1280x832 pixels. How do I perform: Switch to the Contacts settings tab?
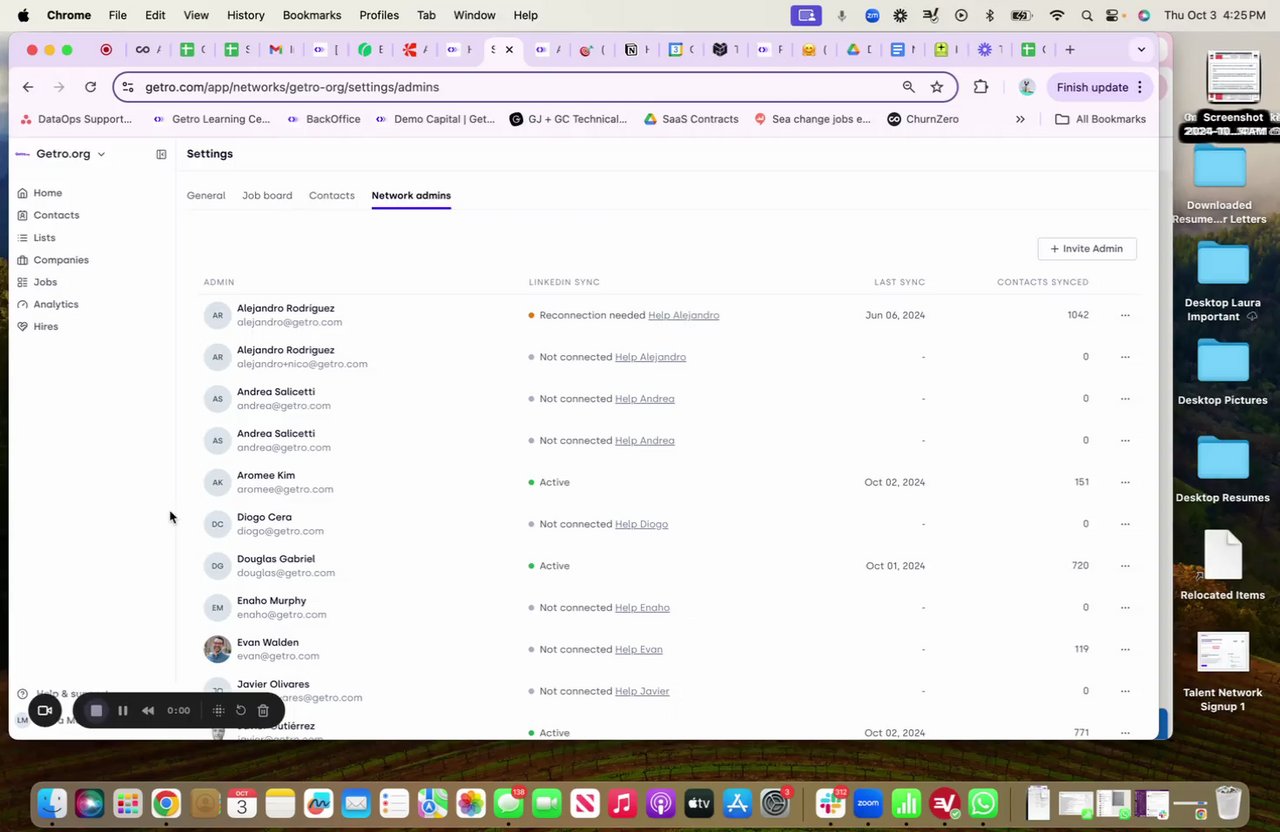click(332, 196)
